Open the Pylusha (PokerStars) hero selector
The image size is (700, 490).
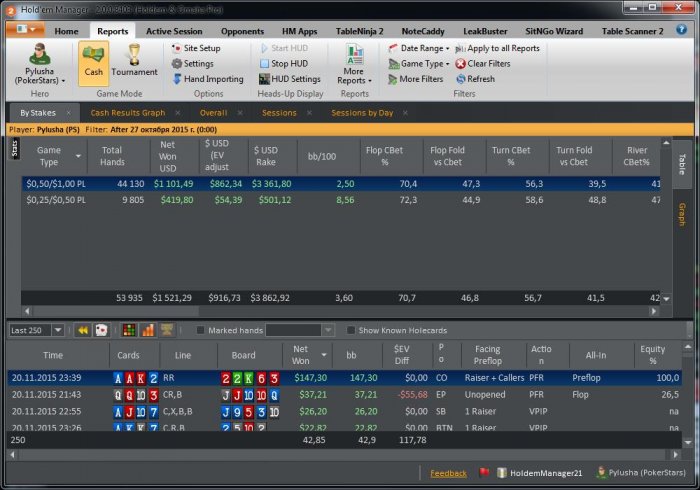tap(40, 64)
